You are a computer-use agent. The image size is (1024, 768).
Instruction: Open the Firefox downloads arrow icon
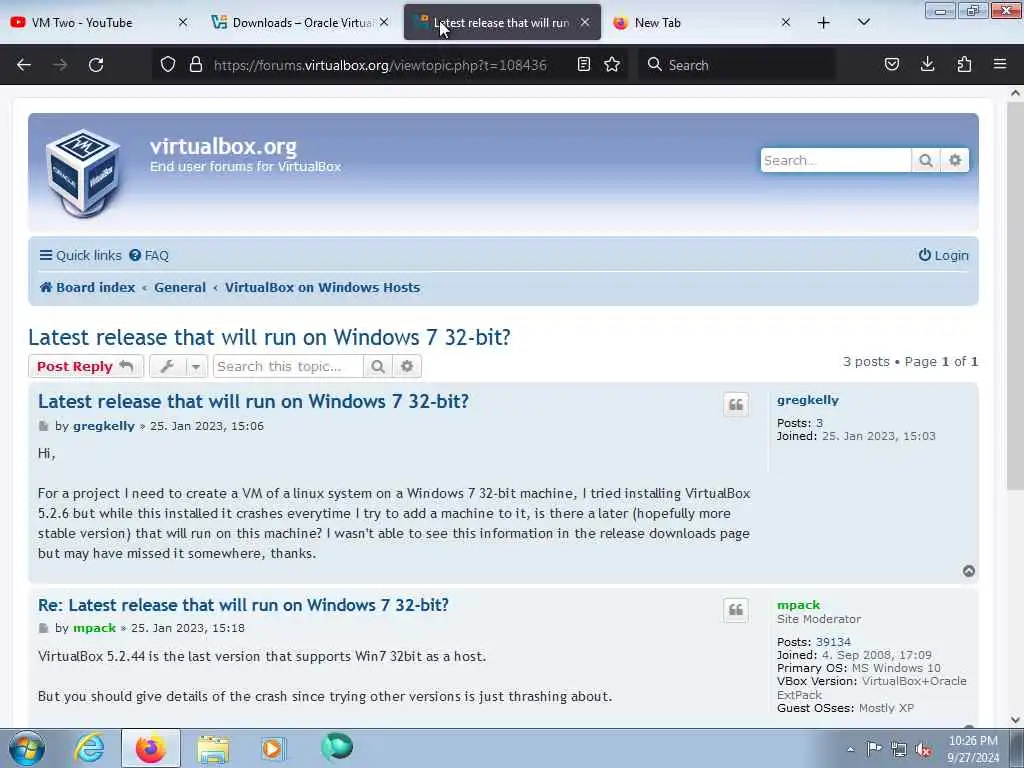pos(927,64)
